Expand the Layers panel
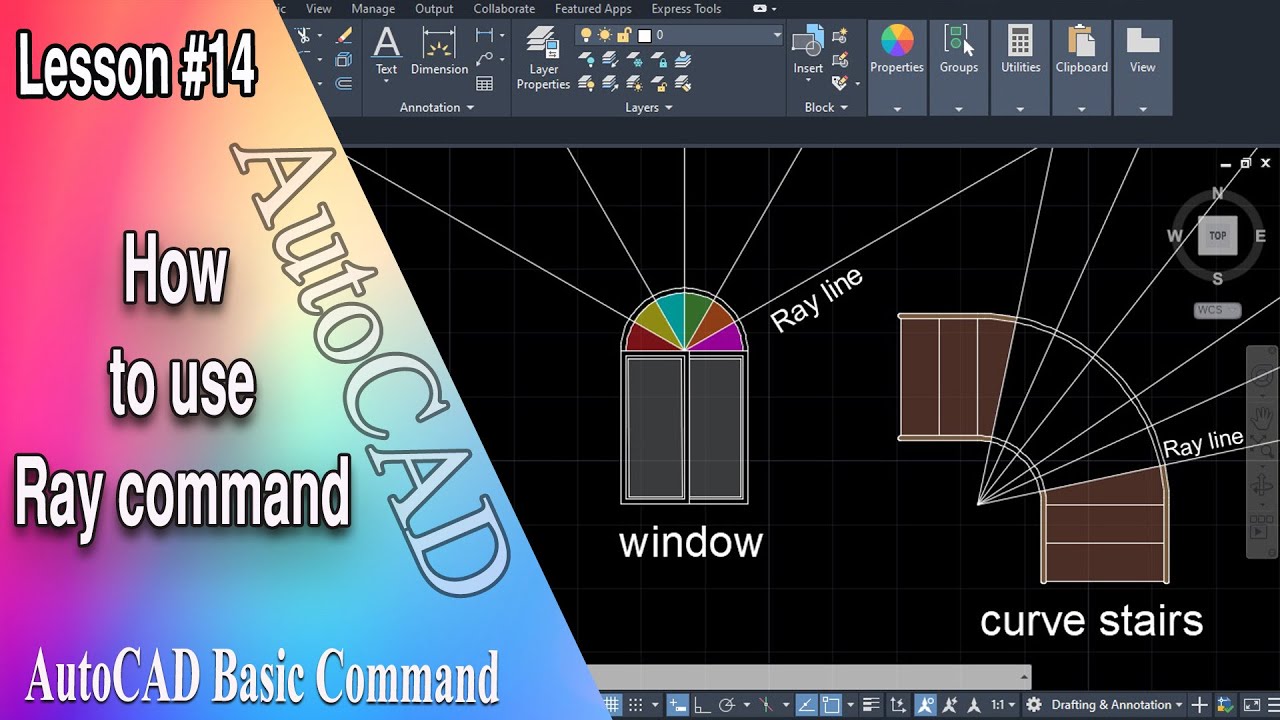 [x=649, y=107]
